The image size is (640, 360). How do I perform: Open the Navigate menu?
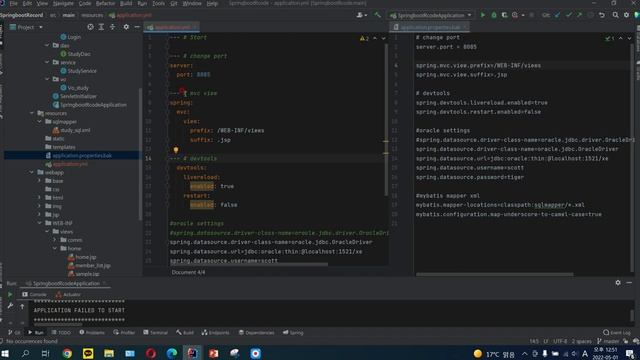click(63, 3)
